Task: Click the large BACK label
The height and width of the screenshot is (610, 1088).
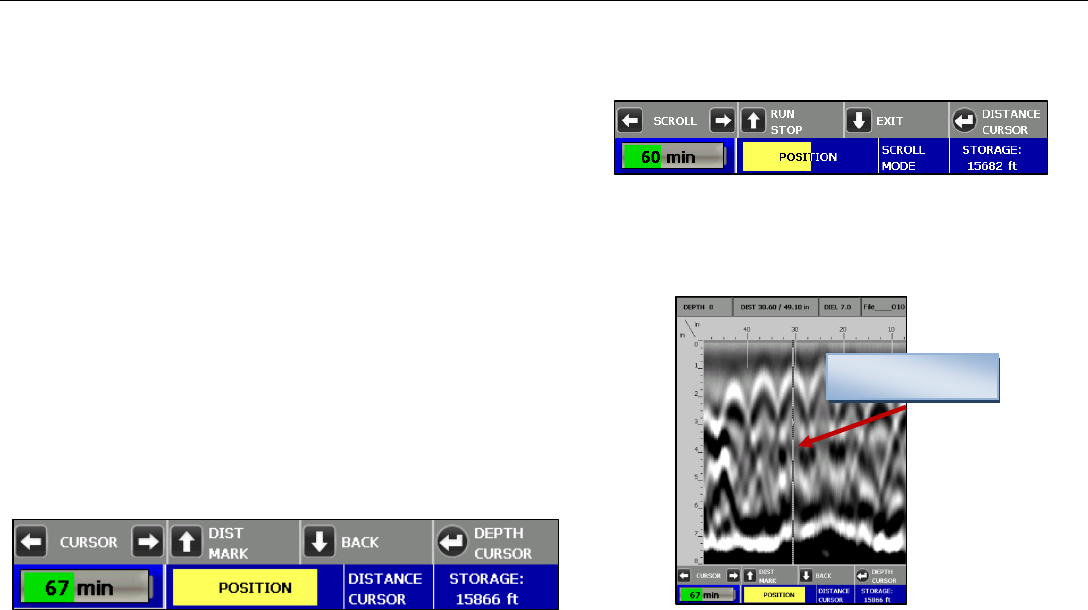Action: click(359, 542)
